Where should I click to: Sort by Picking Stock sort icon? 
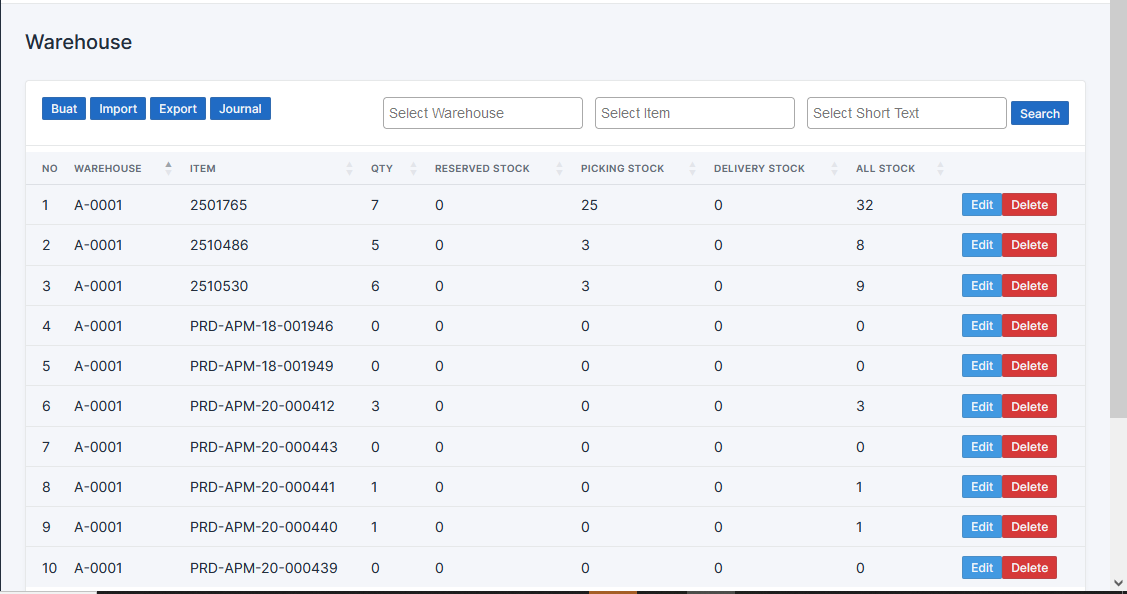692,168
